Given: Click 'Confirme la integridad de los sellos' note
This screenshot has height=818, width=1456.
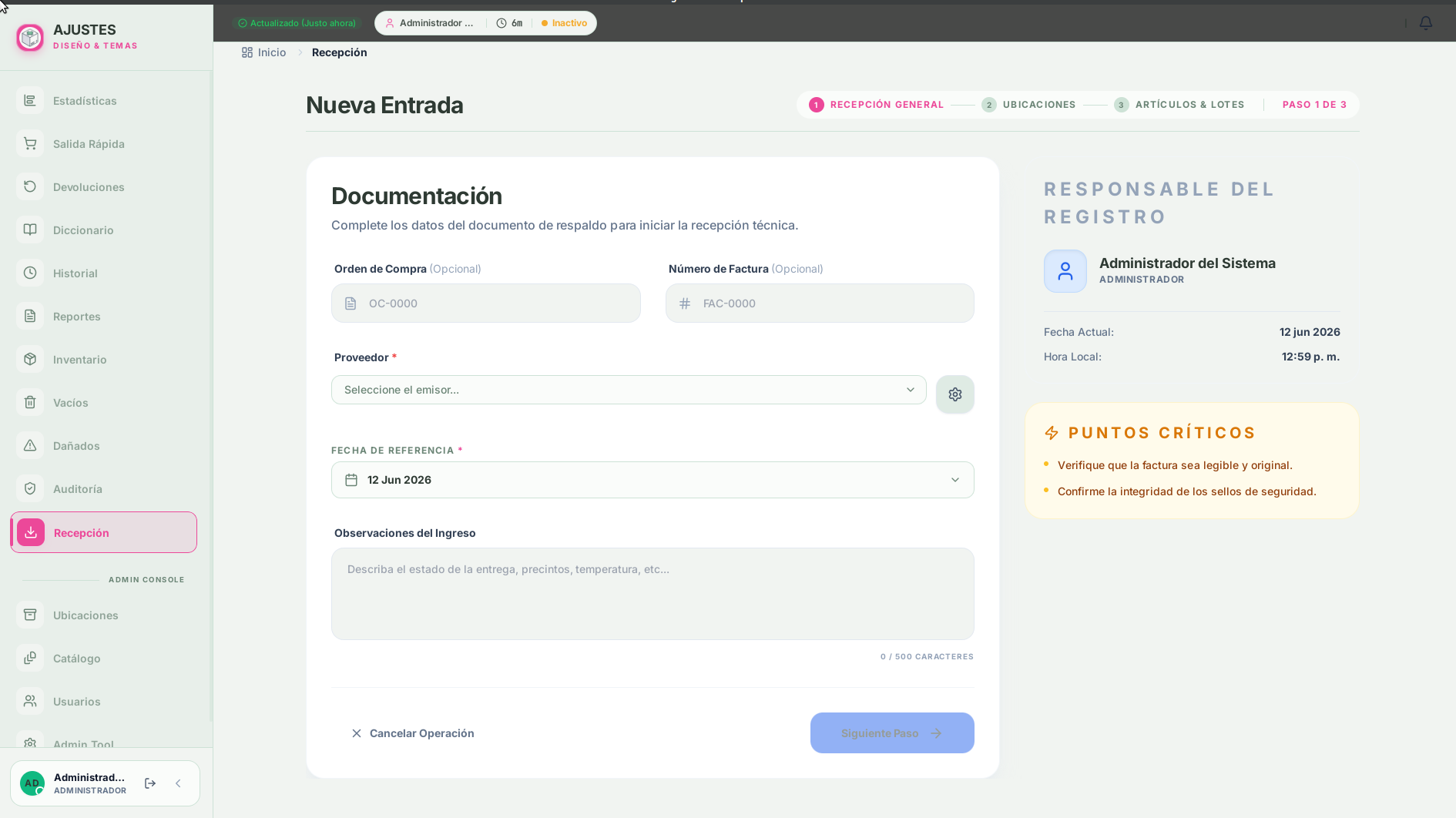Looking at the screenshot, I should (1186, 491).
